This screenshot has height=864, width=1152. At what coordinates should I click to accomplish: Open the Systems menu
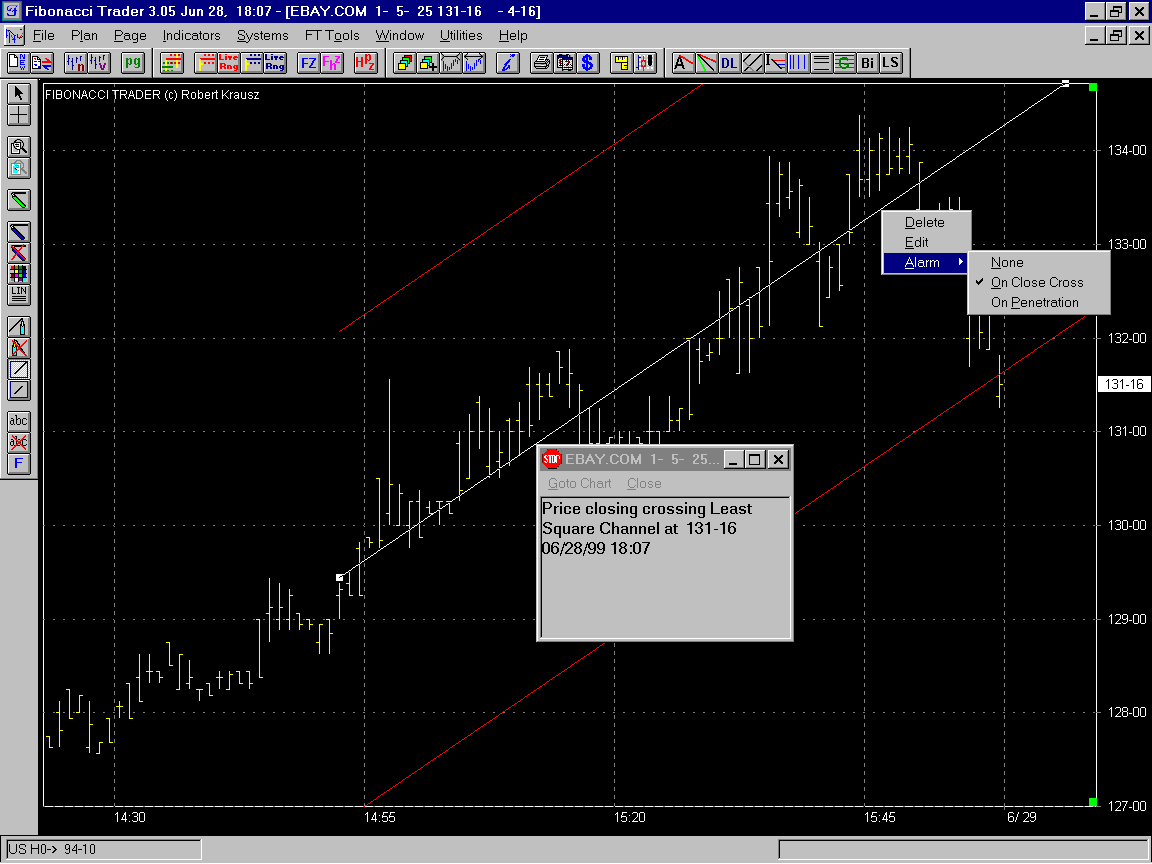pyautogui.click(x=262, y=35)
